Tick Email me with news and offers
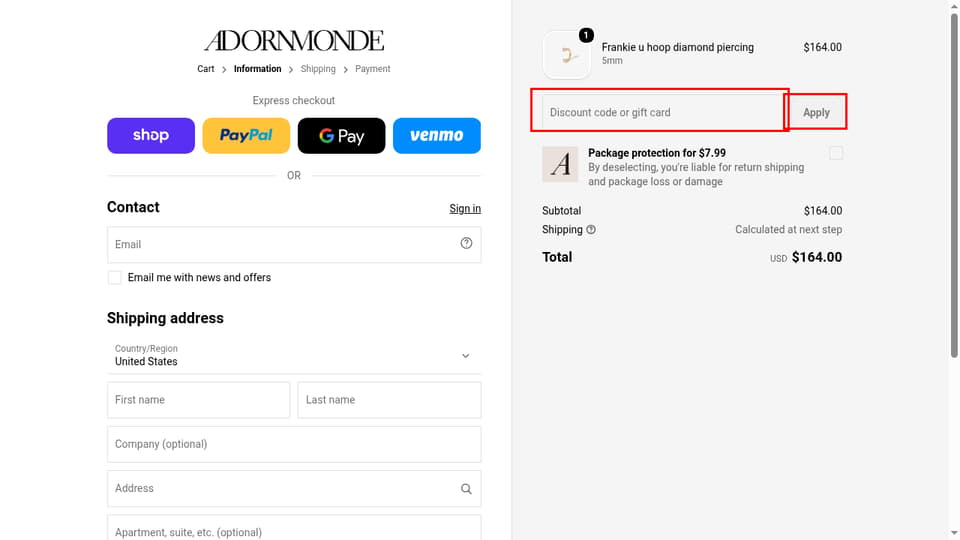The image size is (960, 540). (114, 277)
